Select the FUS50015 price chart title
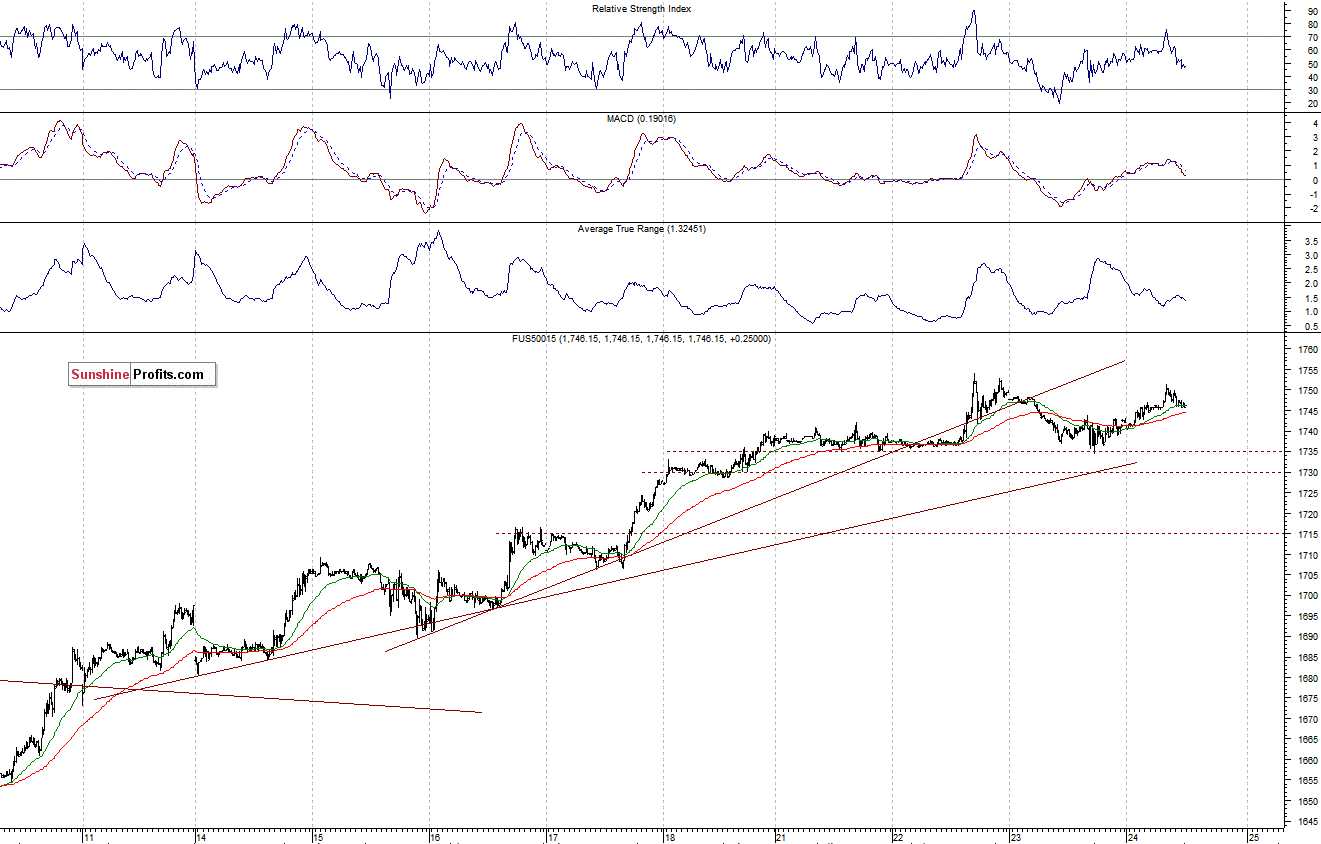 point(642,339)
